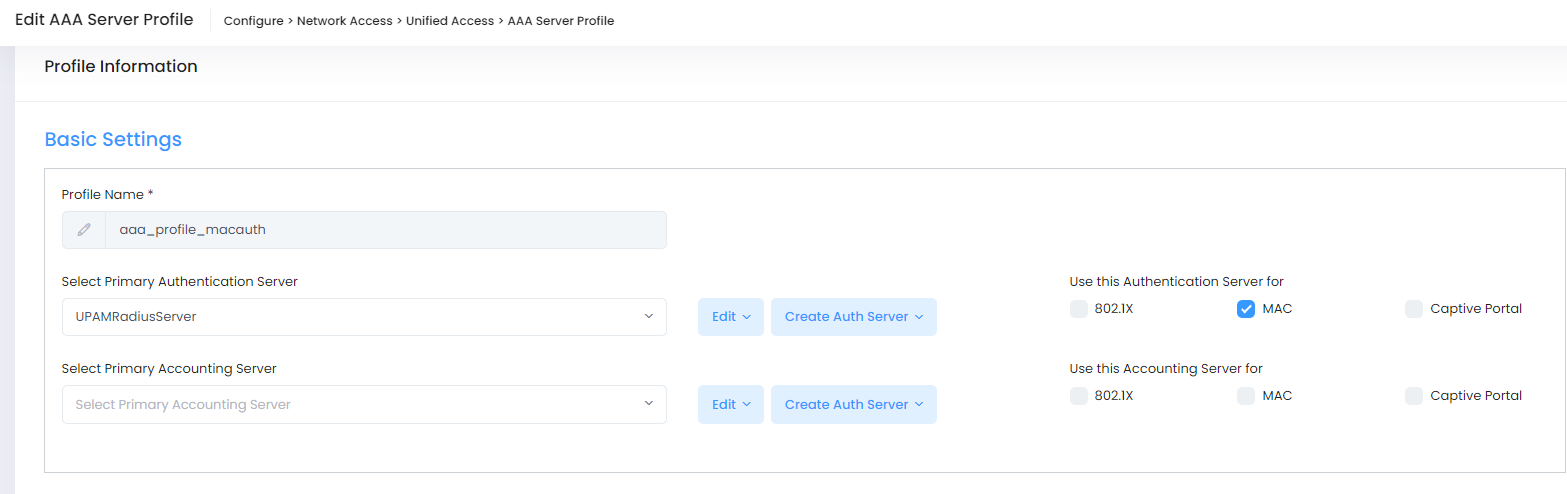Viewport: 1567px width, 494px height.
Task: Click the aaa_profile_macauth profile name field
Action: (x=385, y=230)
